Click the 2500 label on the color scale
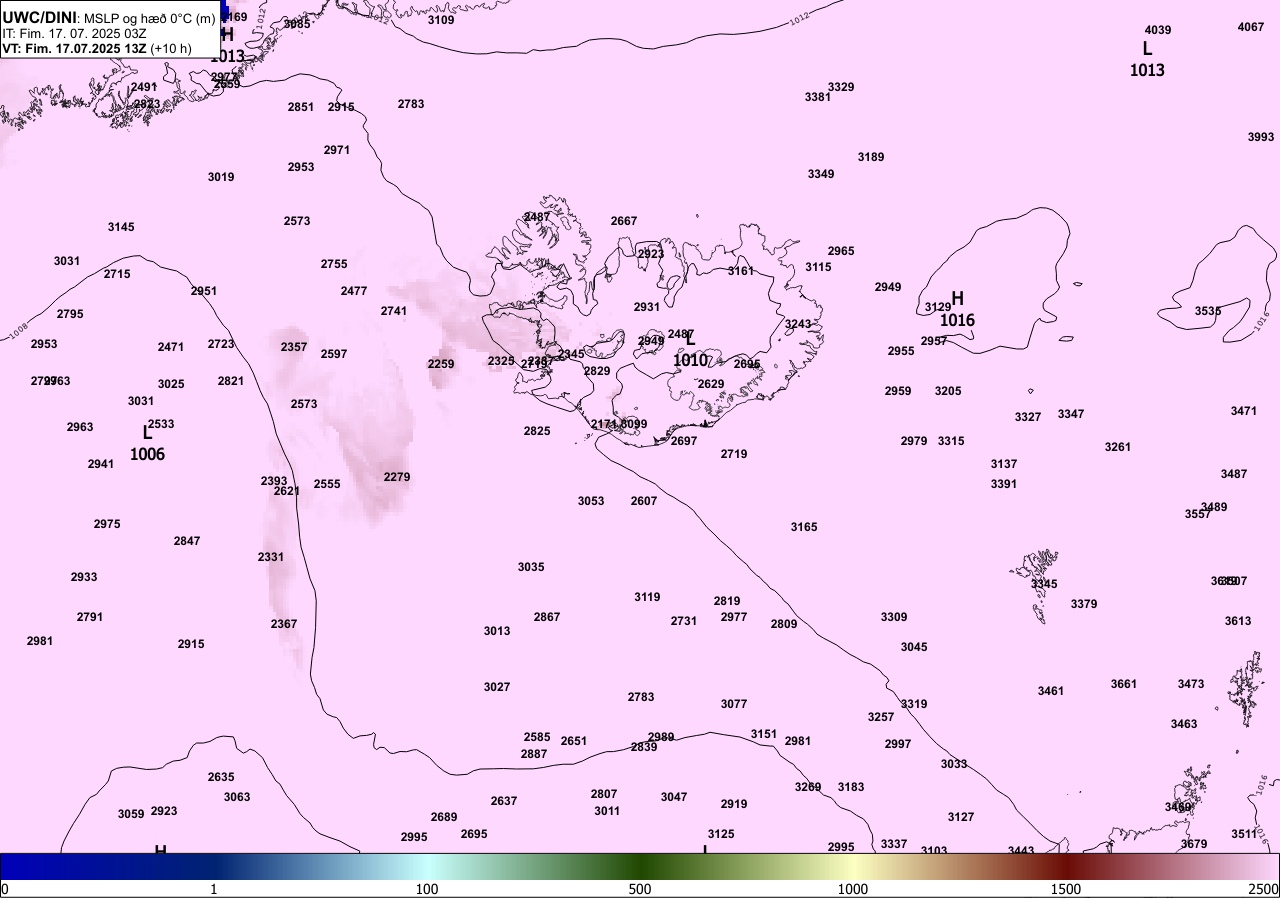 point(1264,889)
